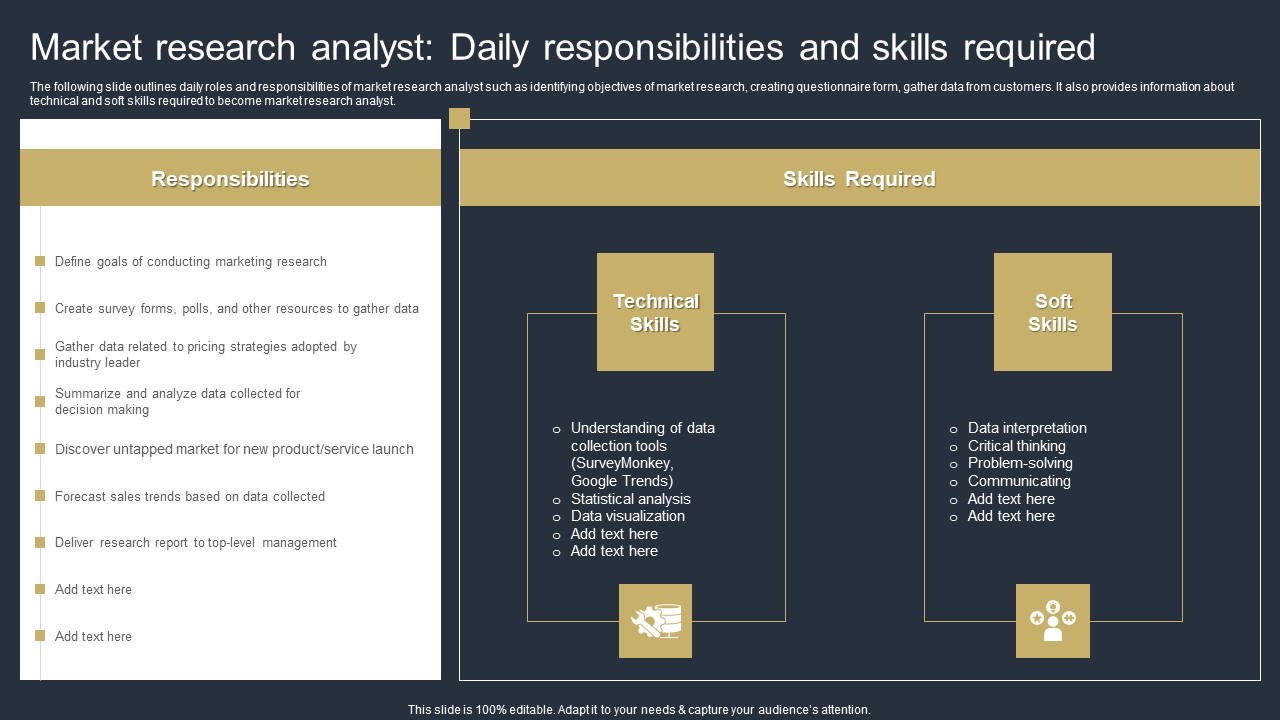
Task: Click the data tools database icon
Action: click(655, 621)
